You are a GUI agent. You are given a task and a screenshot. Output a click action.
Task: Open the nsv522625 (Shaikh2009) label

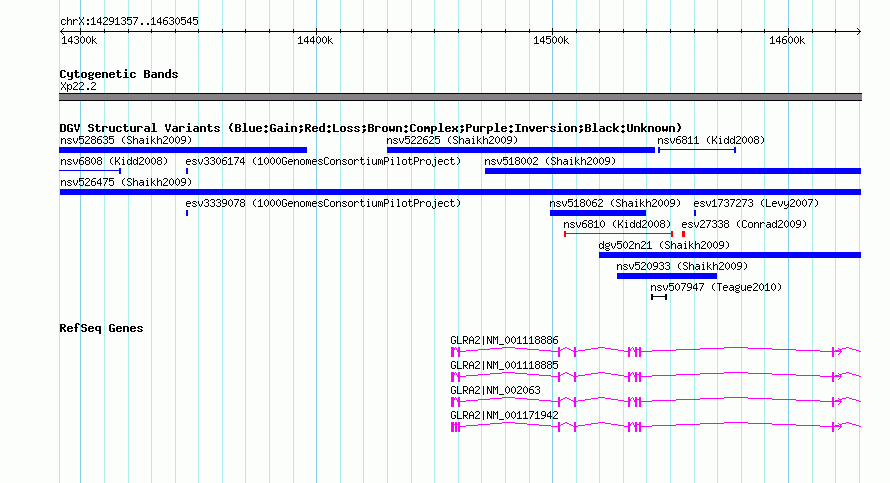452,140
